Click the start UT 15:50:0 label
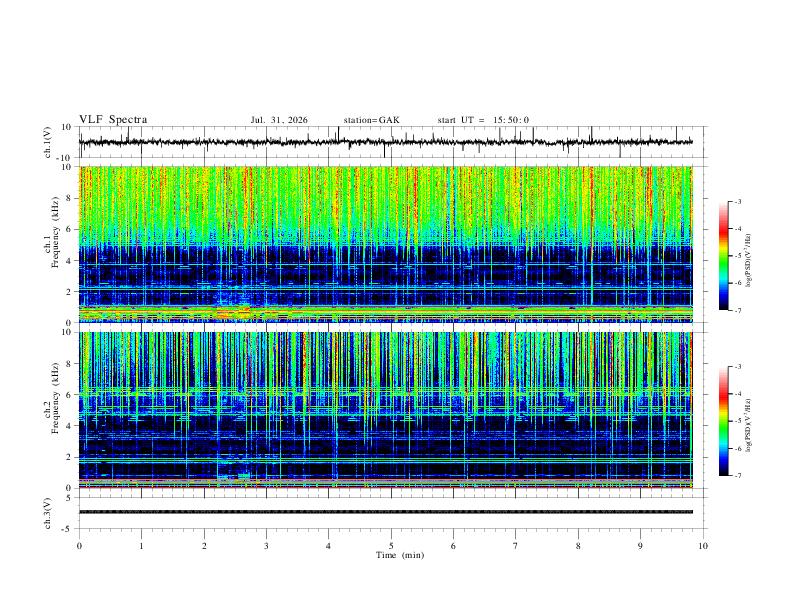The height and width of the screenshot is (612, 792). [483, 120]
